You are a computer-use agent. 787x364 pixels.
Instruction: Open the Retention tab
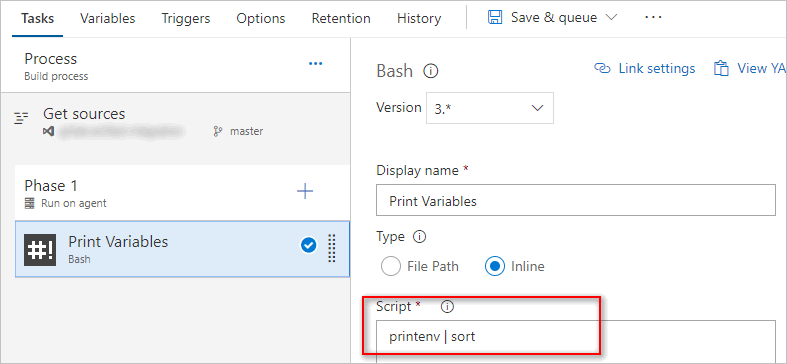(341, 19)
